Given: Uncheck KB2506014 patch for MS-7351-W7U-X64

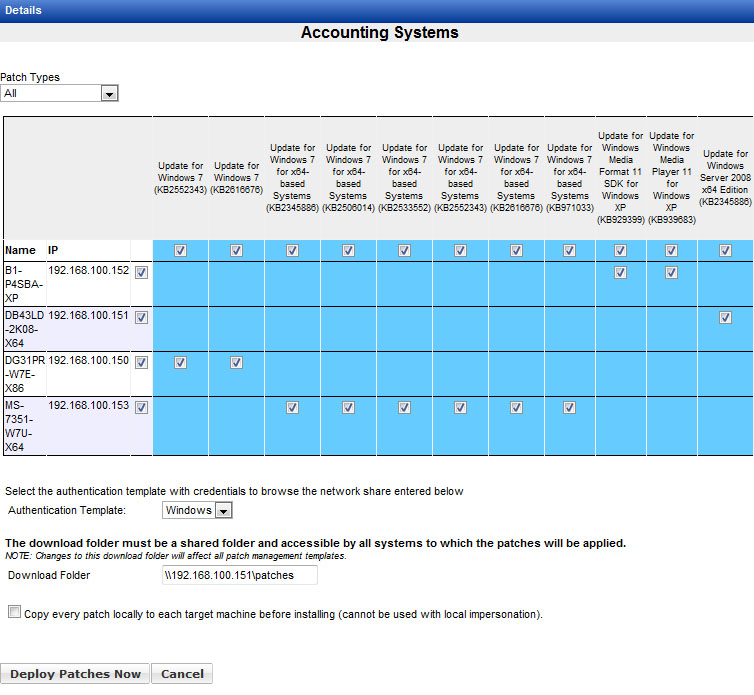Looking at the screenshot, I should [x=348, y=407].
